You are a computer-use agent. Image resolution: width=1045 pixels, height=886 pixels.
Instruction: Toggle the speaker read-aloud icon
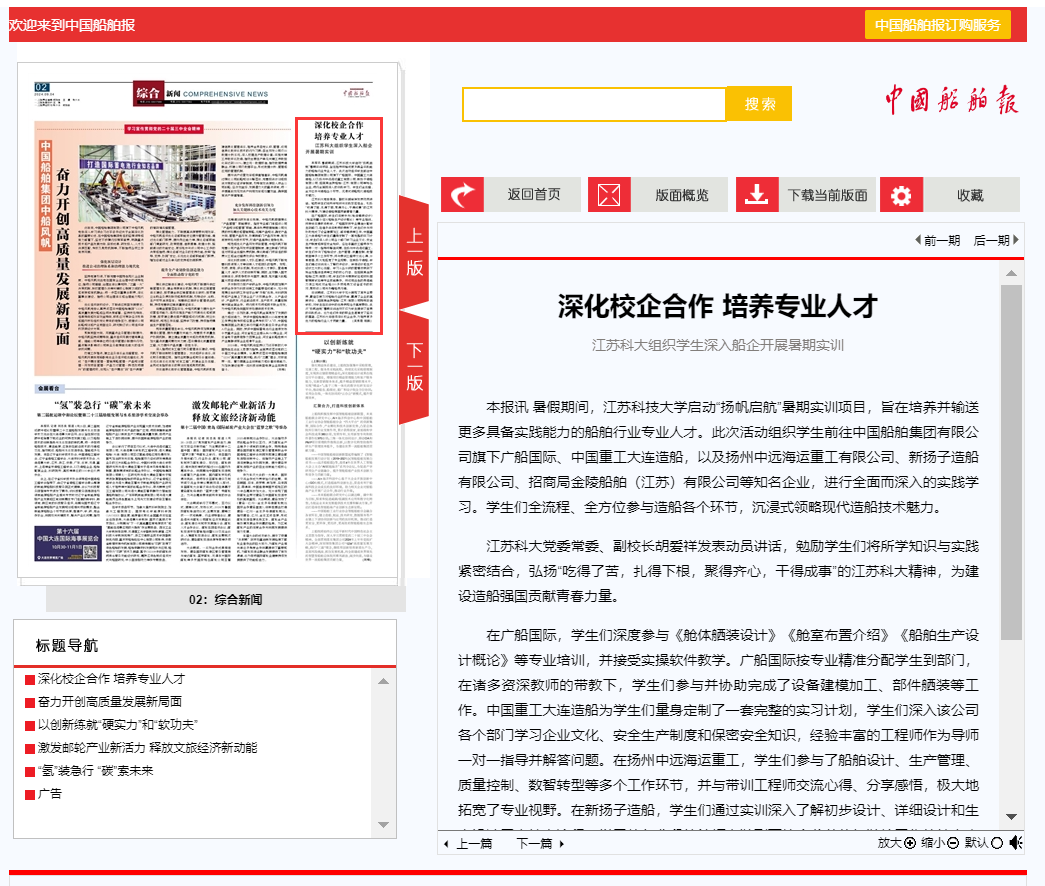(x=1015, y=843)
